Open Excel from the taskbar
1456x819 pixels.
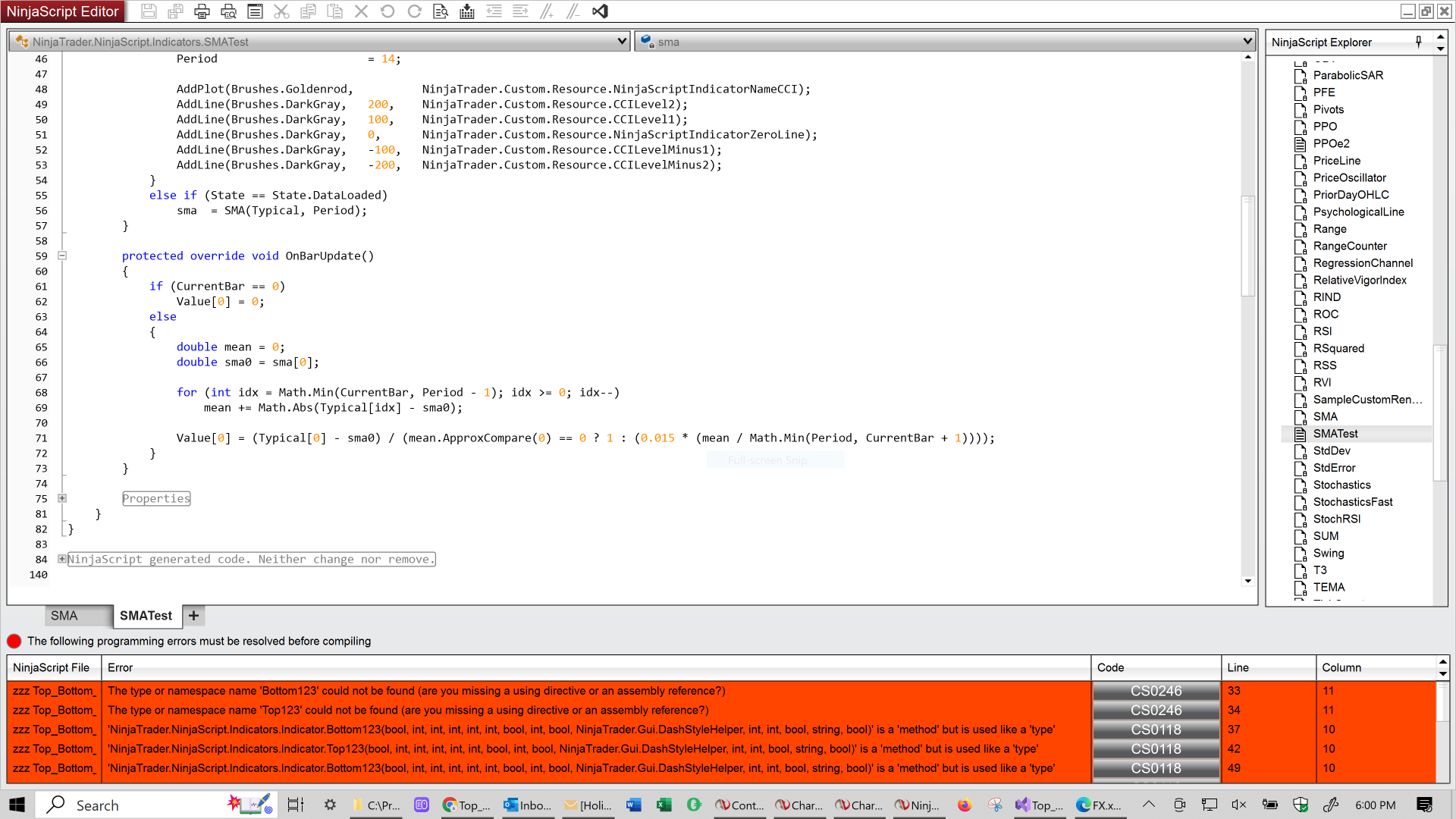pyautogui.click(x=664, y=805)
